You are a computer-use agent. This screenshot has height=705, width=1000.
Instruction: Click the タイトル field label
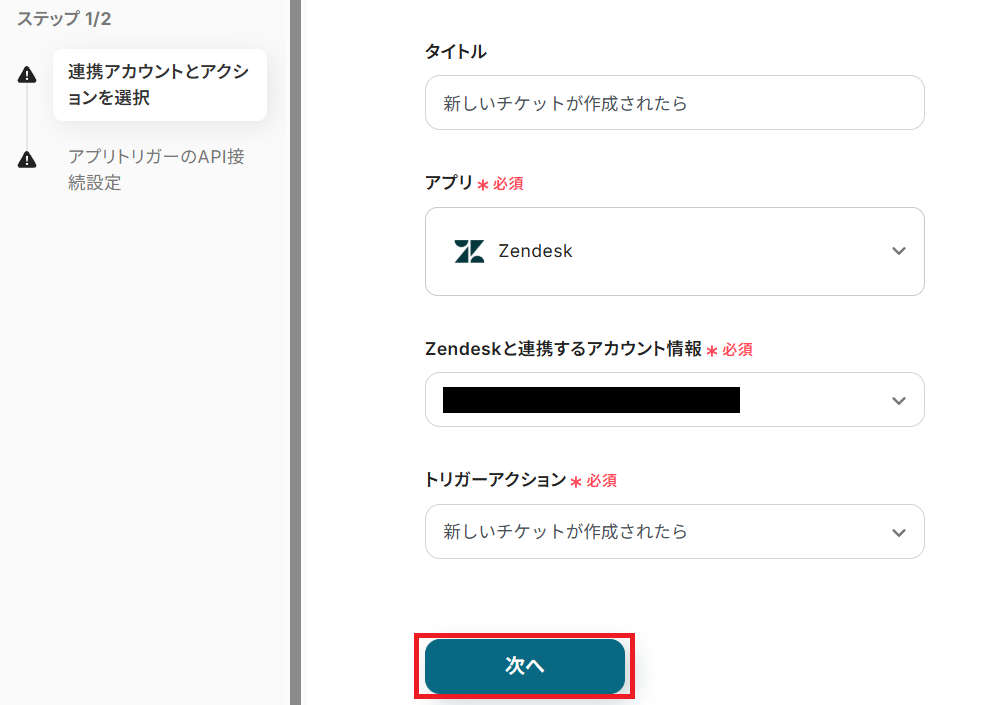pos(456,52)
